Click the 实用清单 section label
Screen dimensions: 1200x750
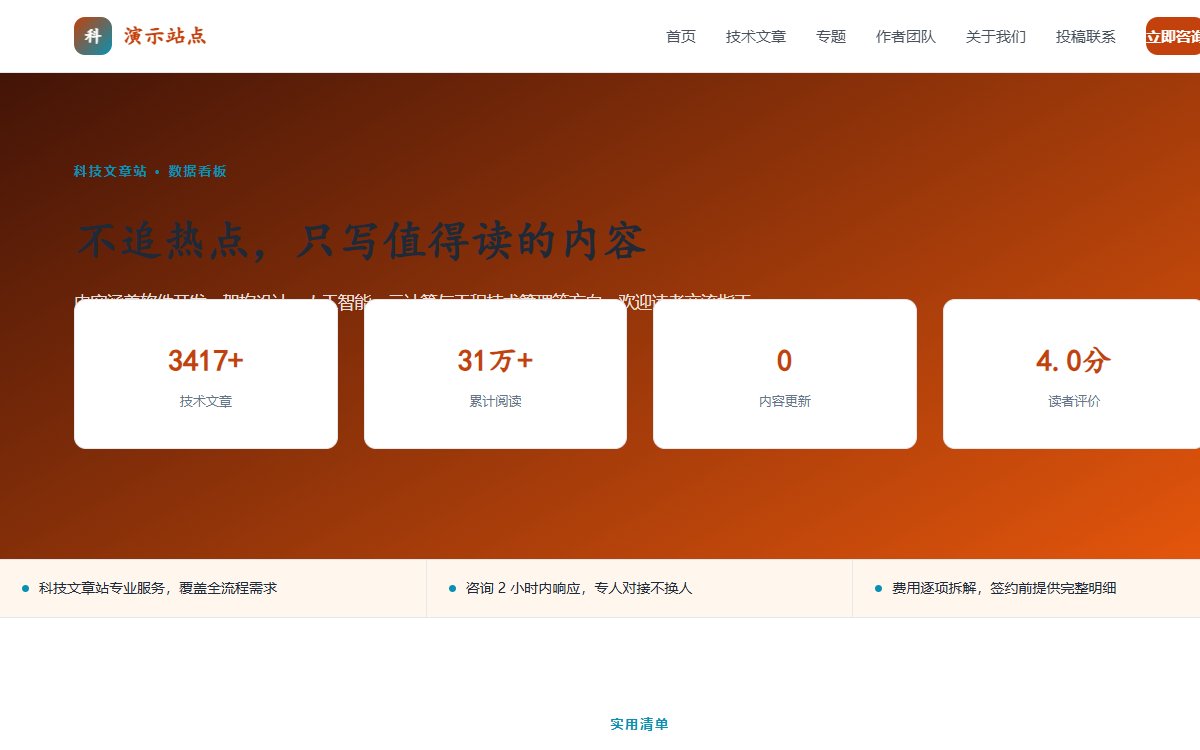tap(639, 724)
